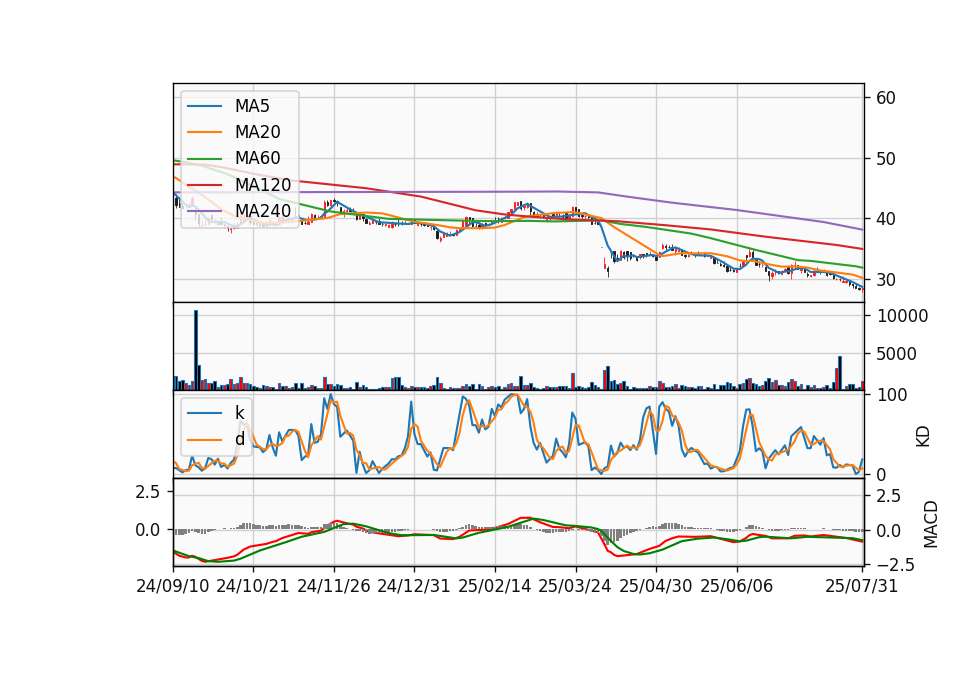Screen dimensions: 960x690
Task: Click the date label 24/12/31
Action: (414, 586)
